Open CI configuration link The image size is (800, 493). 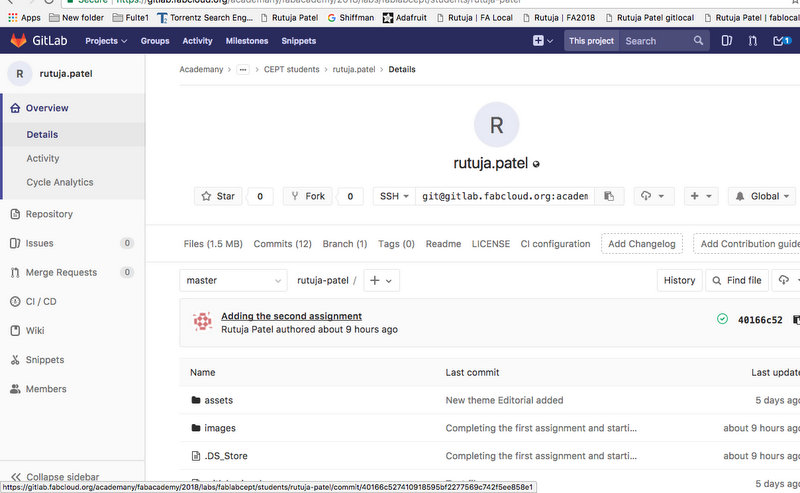click(x=555, y=244)
